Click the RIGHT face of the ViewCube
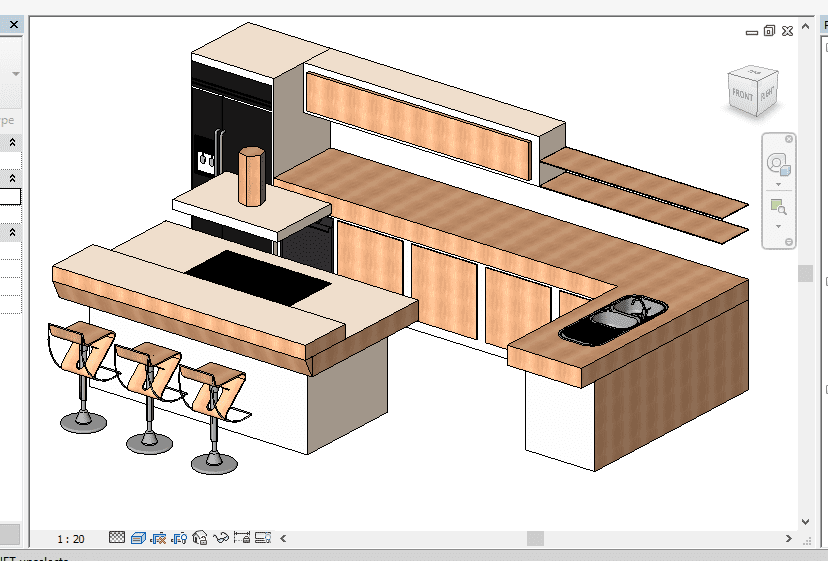Screen dimensions: 828x561 (767, 95)
